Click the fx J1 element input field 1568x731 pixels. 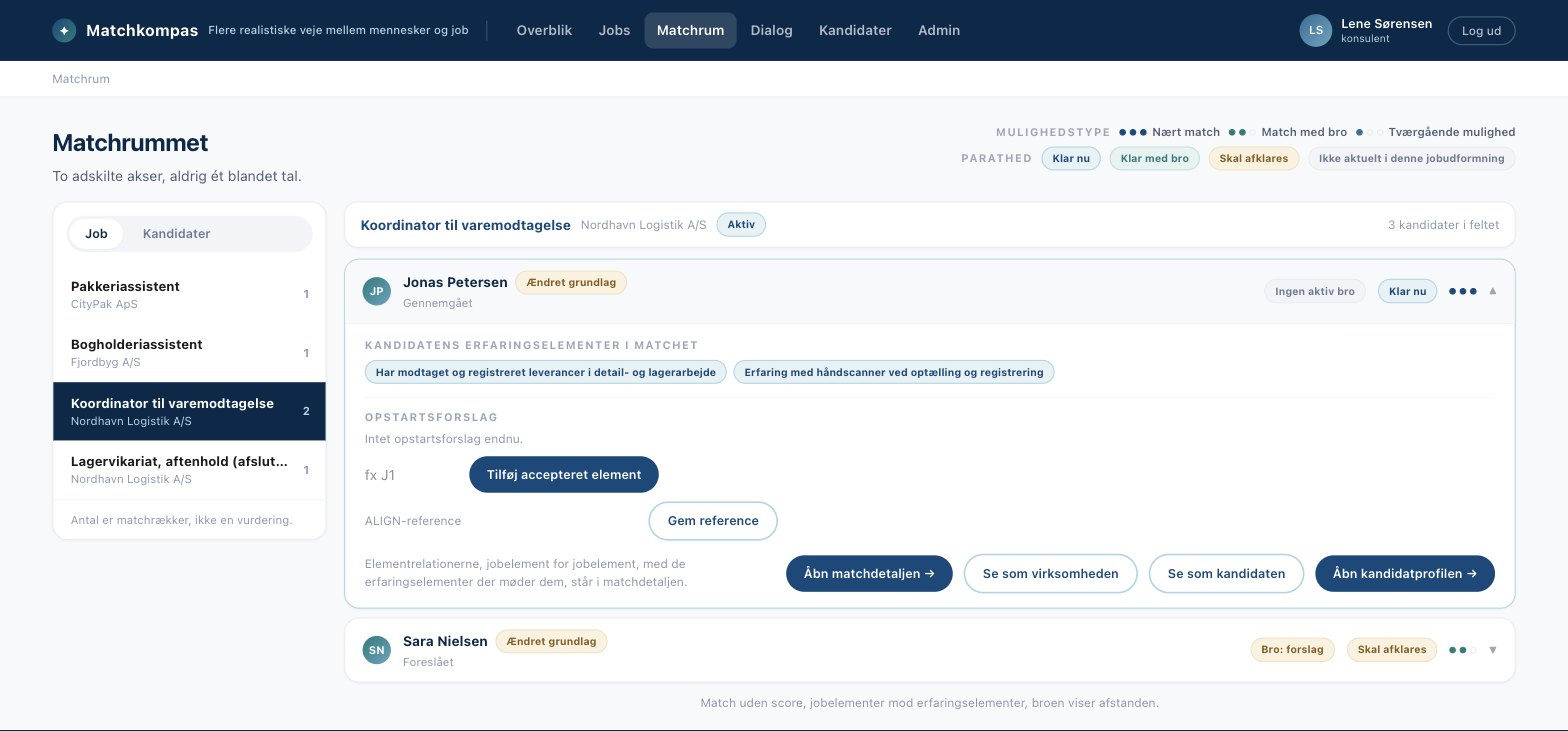click(x=411, y=475)
